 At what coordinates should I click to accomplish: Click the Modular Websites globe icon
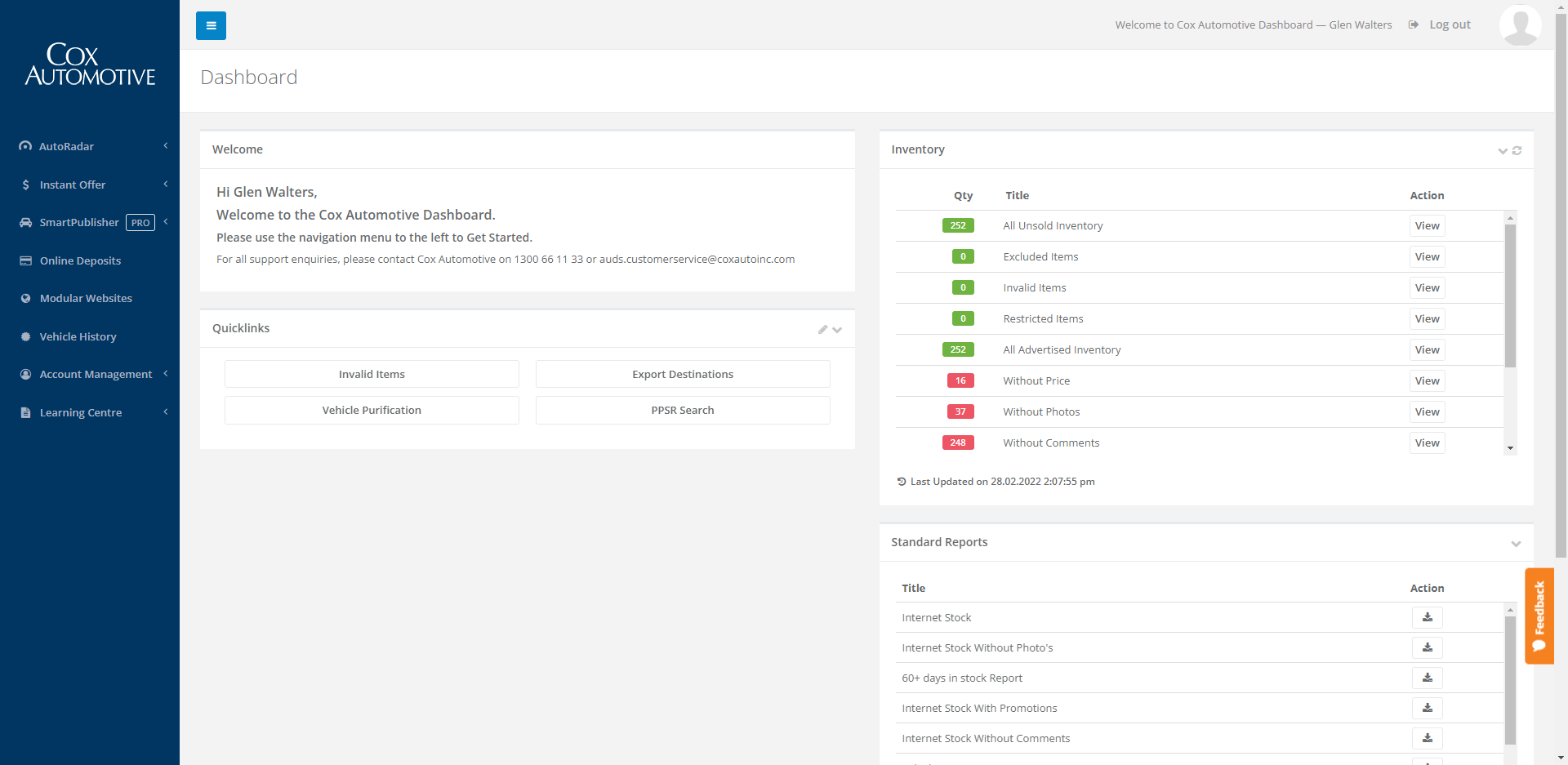25,298
